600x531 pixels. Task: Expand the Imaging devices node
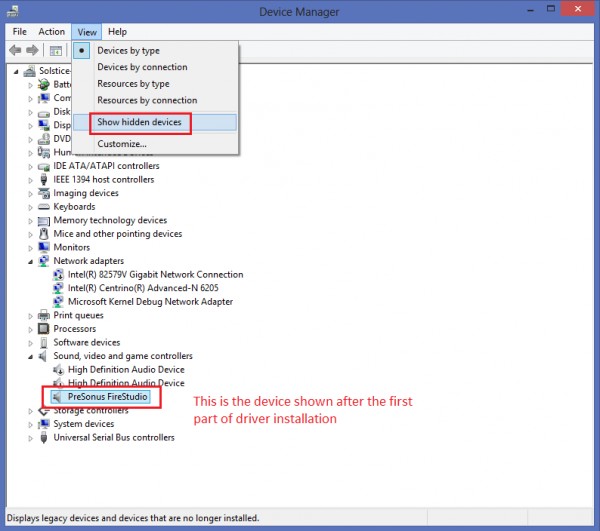[30, 194]
